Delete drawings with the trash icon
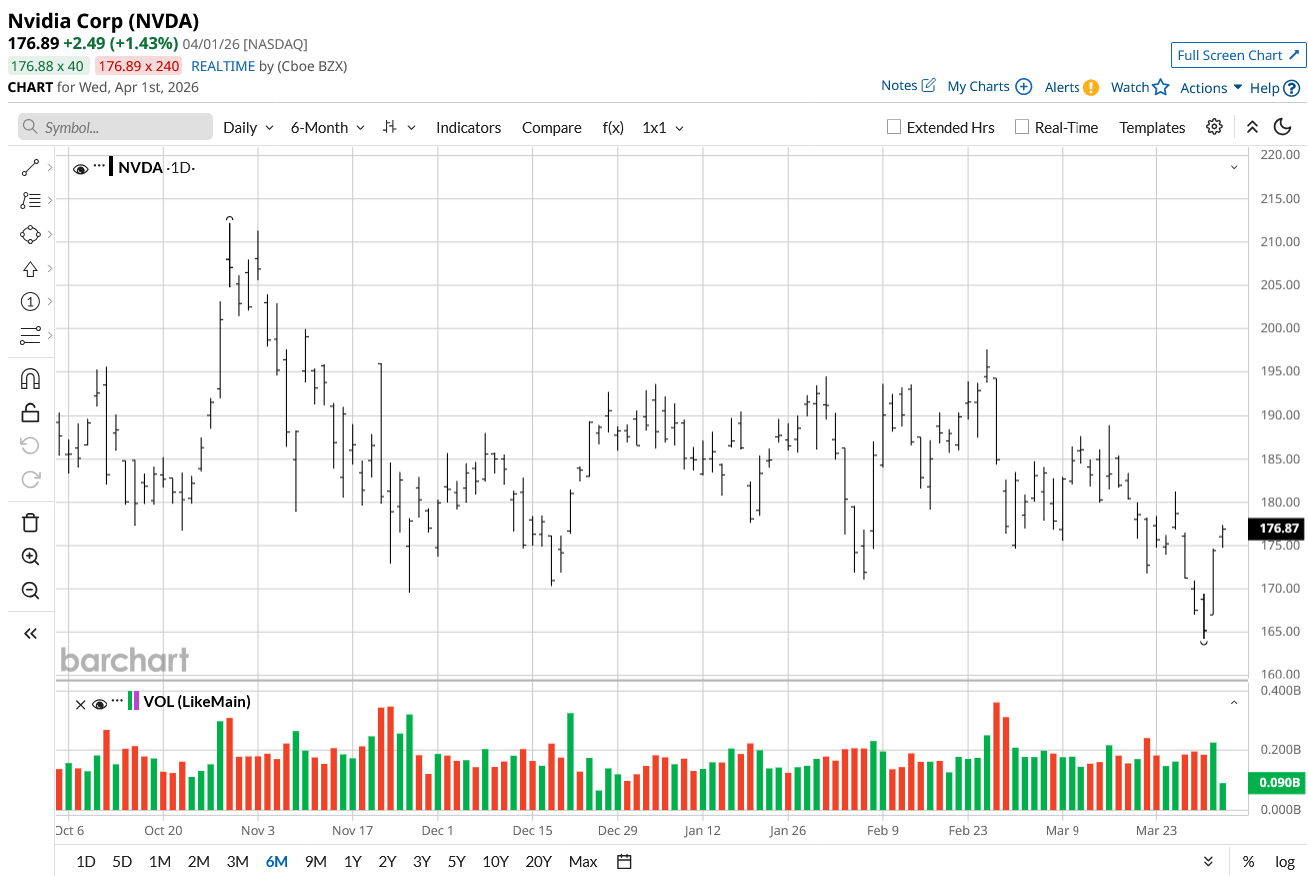1308x876 pixels. tap(30, 523)
